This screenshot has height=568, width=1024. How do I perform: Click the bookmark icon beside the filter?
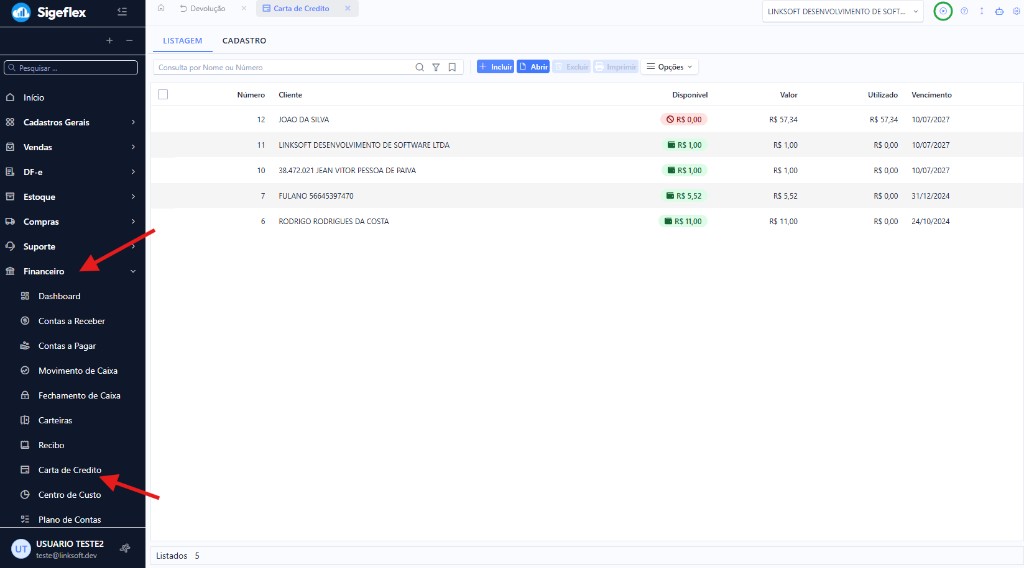[452, 67]
